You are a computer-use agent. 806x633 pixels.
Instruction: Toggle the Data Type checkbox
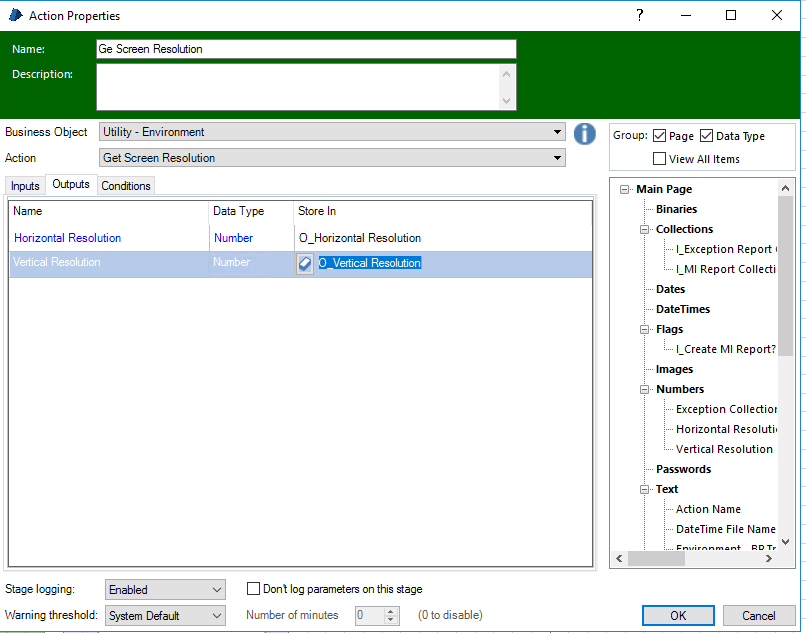click(x=706, y=136)
